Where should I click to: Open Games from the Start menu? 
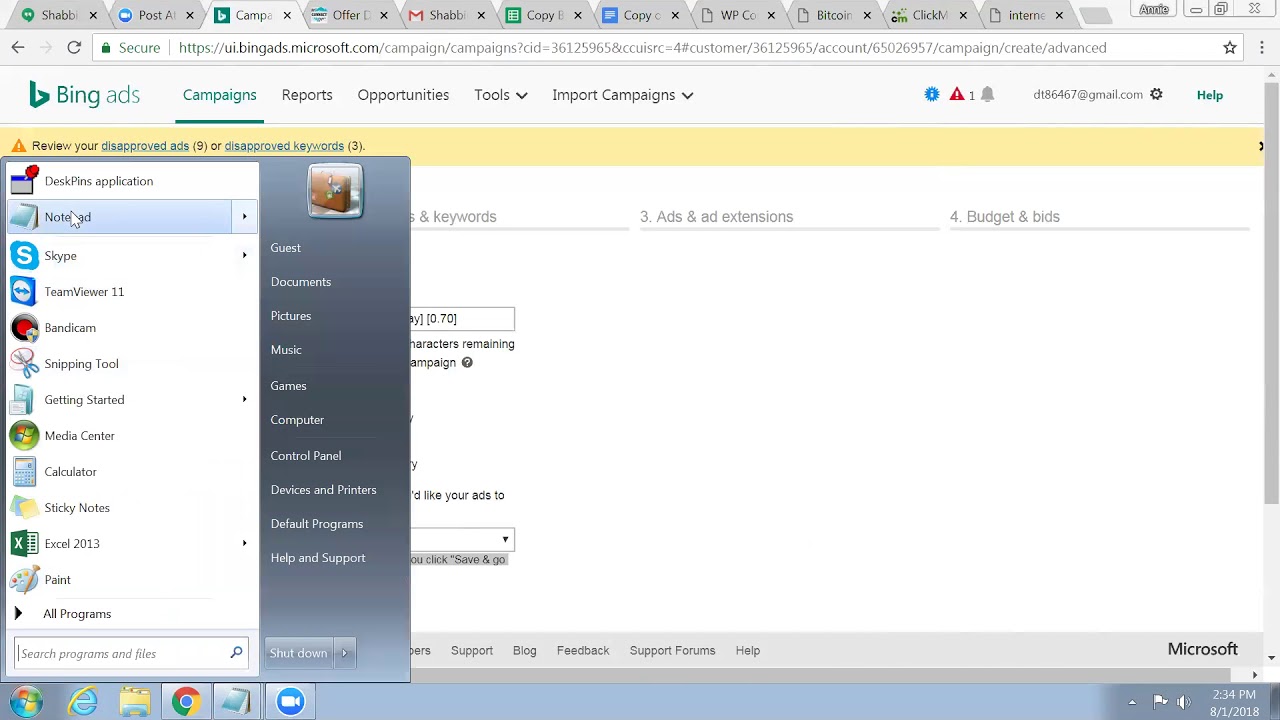[x=288, y=386]
